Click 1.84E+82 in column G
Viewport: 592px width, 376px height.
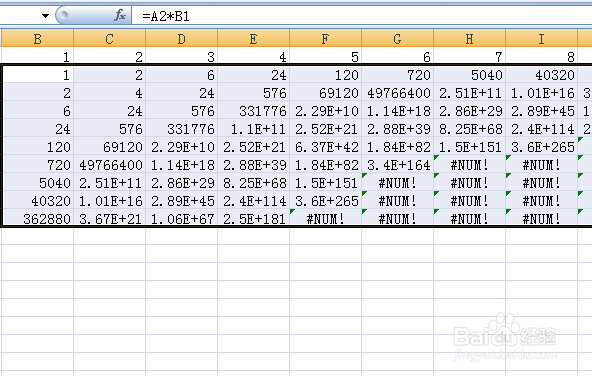coord(398,147)
